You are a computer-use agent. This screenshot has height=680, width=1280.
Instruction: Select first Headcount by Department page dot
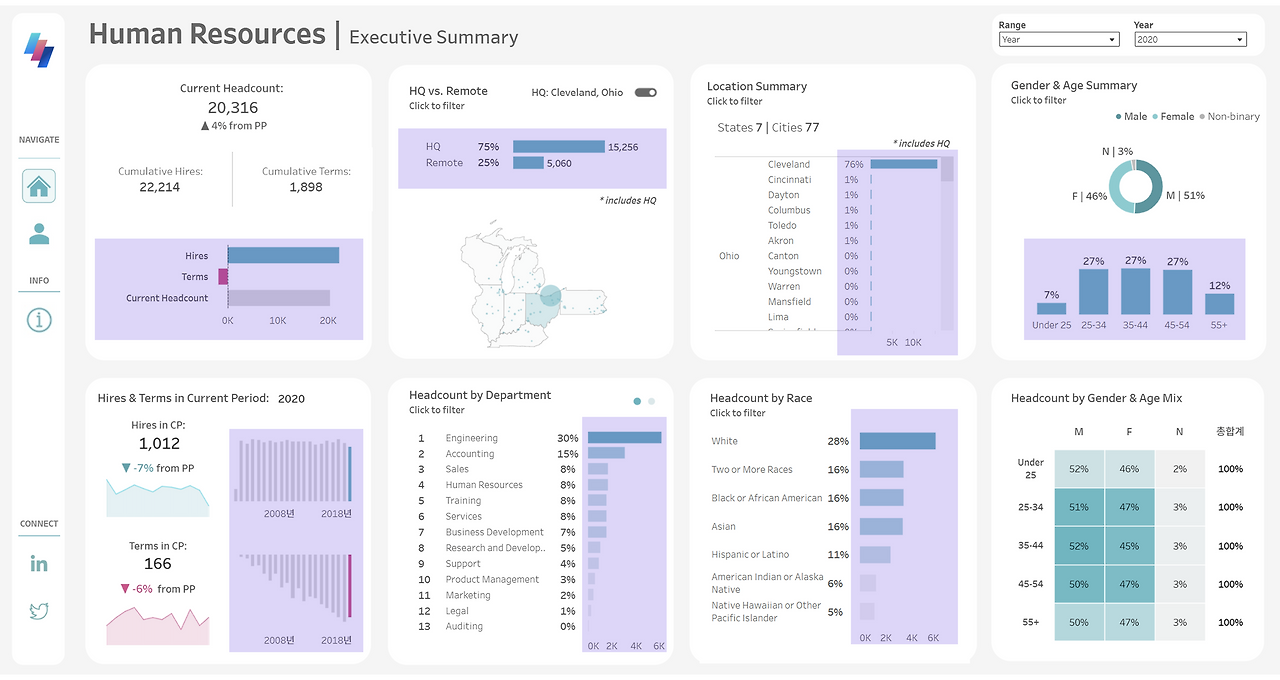(x=637, y=401)
